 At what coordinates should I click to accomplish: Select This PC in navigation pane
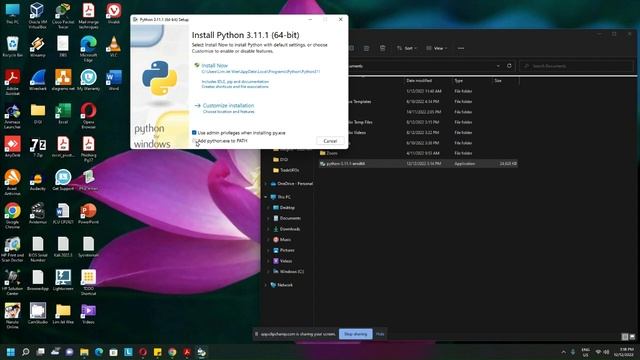point(284,197)
